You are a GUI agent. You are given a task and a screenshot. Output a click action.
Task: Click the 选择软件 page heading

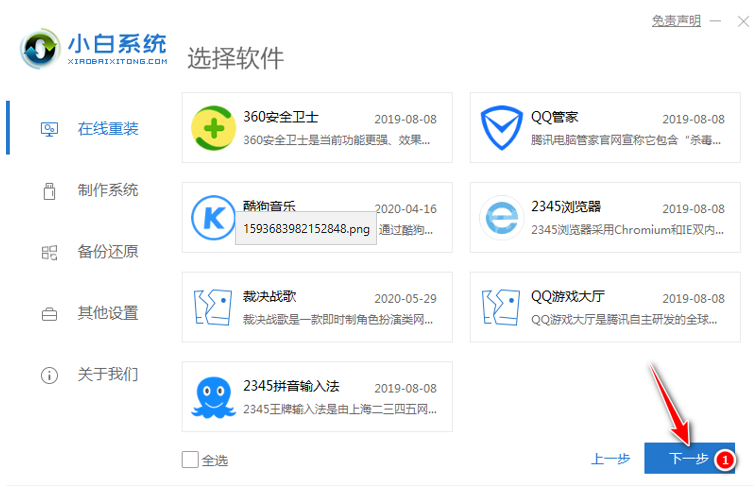235,59
